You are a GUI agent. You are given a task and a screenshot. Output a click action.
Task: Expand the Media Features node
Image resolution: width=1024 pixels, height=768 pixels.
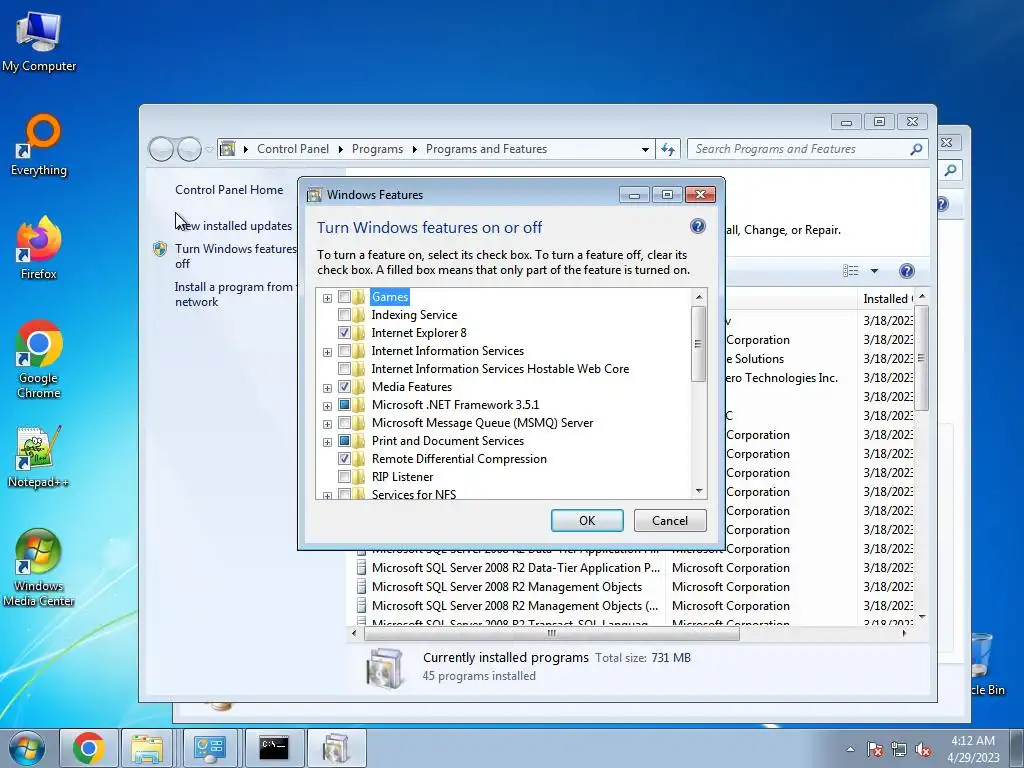(327, 388)
